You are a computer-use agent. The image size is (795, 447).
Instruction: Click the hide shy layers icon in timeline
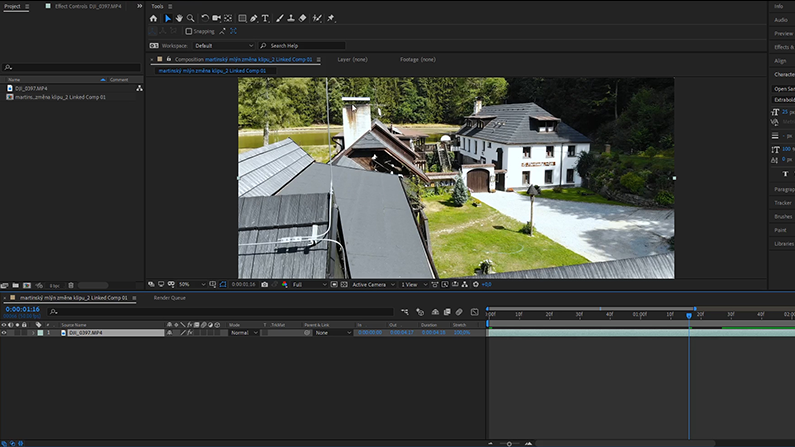435,312
